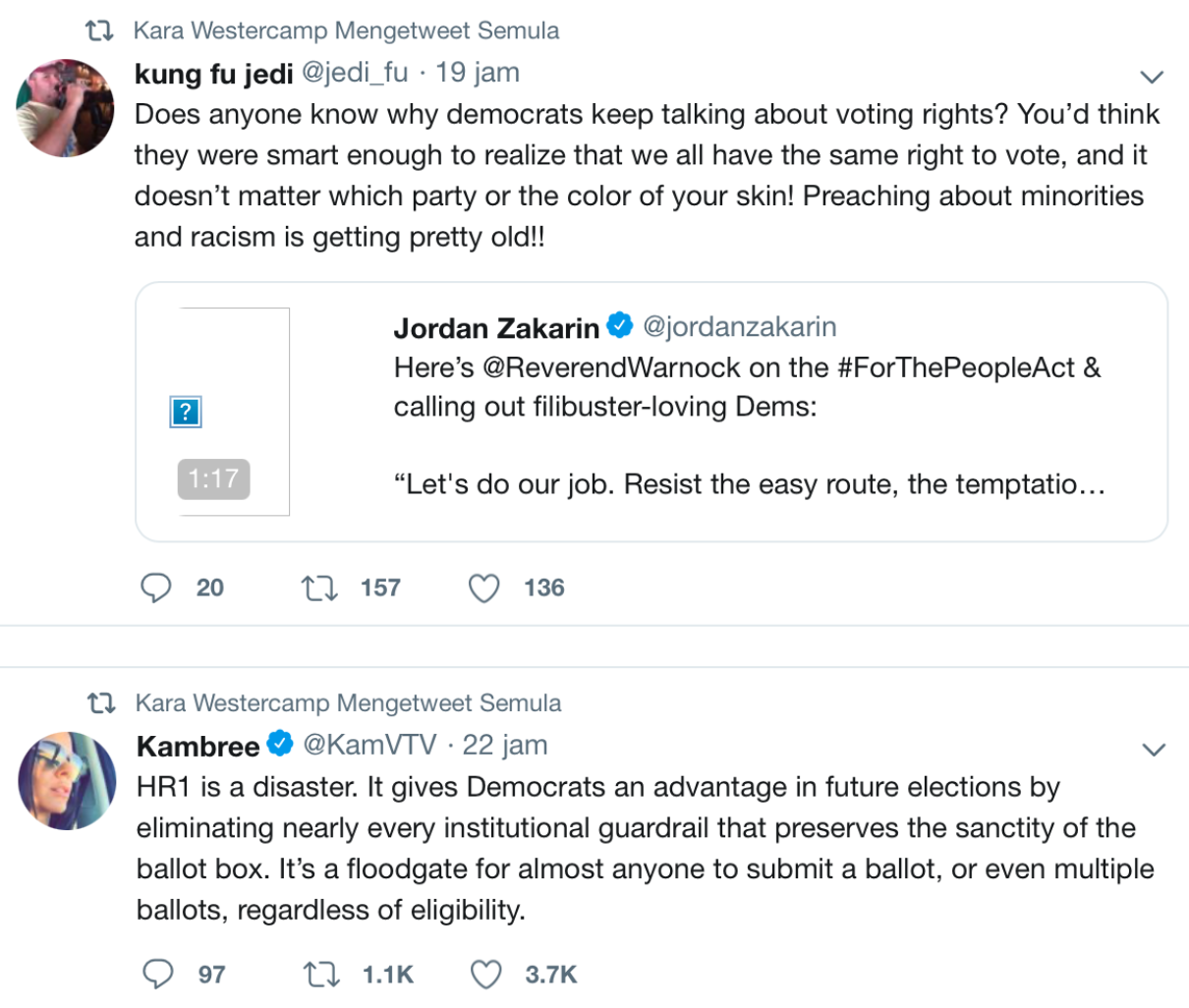This screenshot has height=1008, width=1189.
Task: Click the first 'Kara Westercamp Mengetweet Semula' label
Action: [346, 30]
